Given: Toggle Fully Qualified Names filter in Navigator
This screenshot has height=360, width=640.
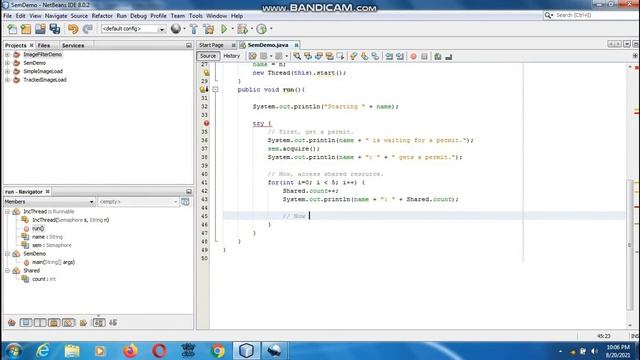Looking at the screenshot, I should 83,323.
